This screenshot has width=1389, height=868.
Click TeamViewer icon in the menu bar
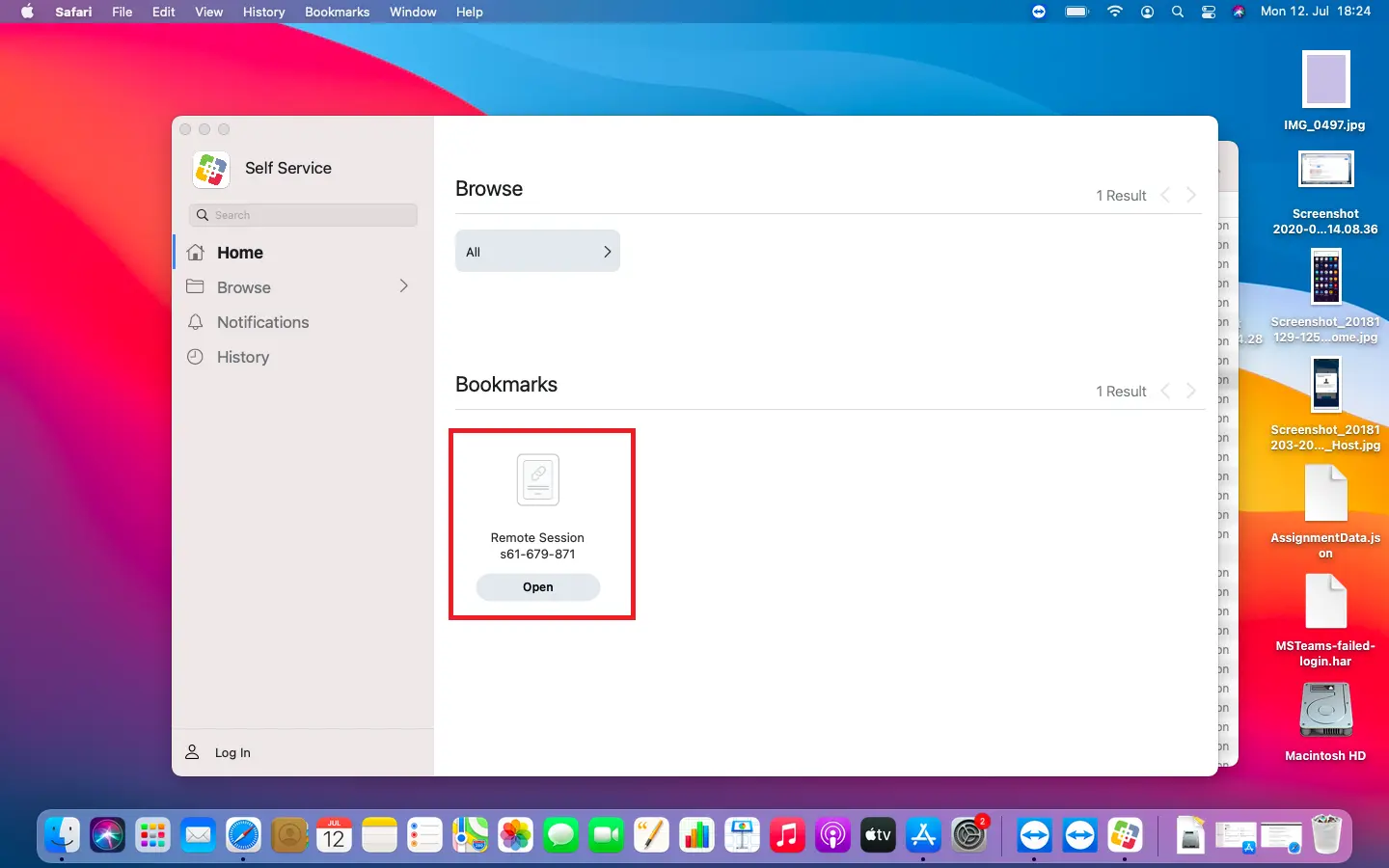pos(1039,12)
